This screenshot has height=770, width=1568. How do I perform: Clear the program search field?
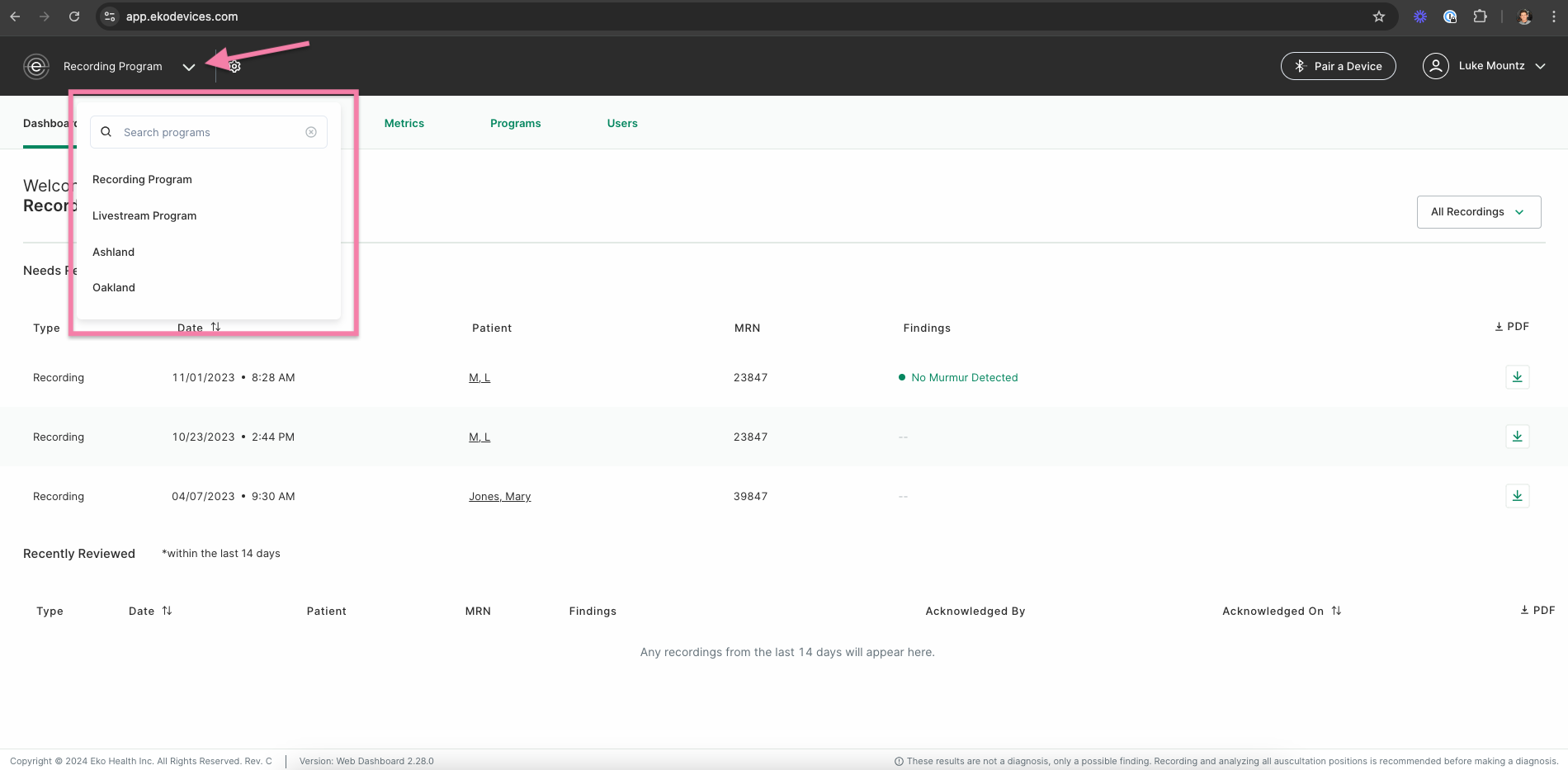(x=311, y=132)
